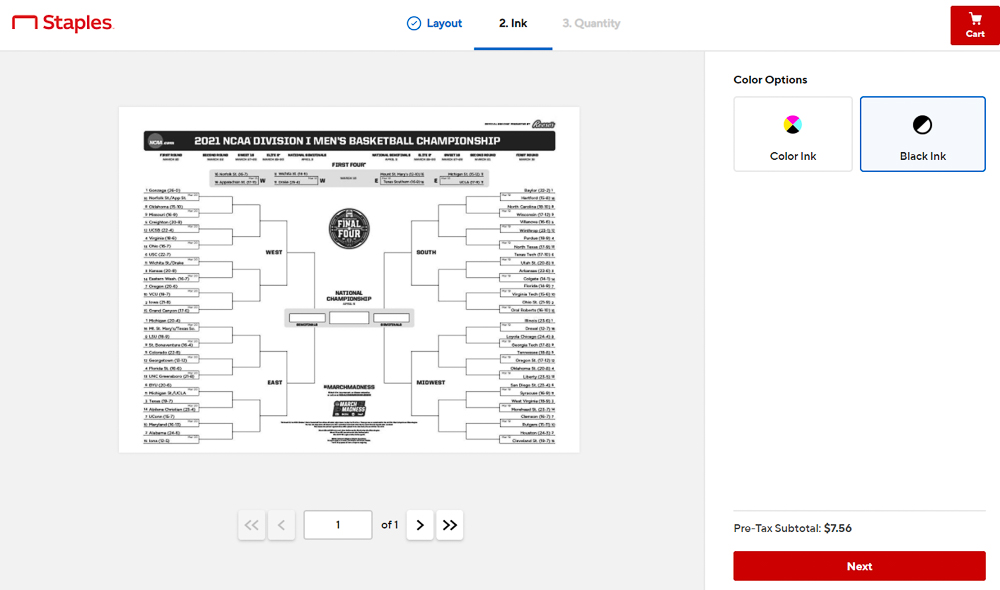Click the Staples logo
Screen dimensions: 1000x590
click(x=62, y=23)
